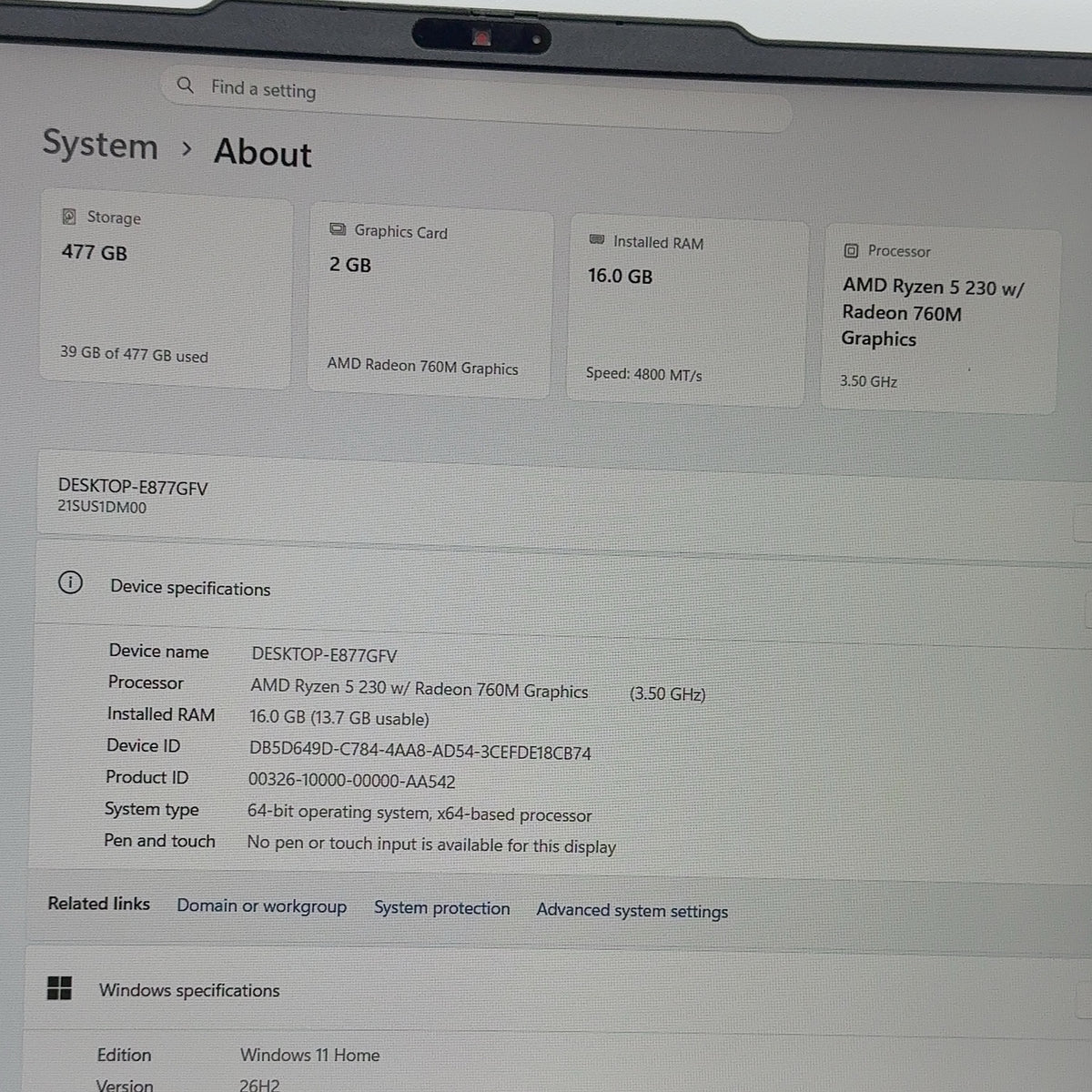The width and height of the screenshot is (1092, 1092).
Task: Open the System protection link
Action: pos(441,908)
